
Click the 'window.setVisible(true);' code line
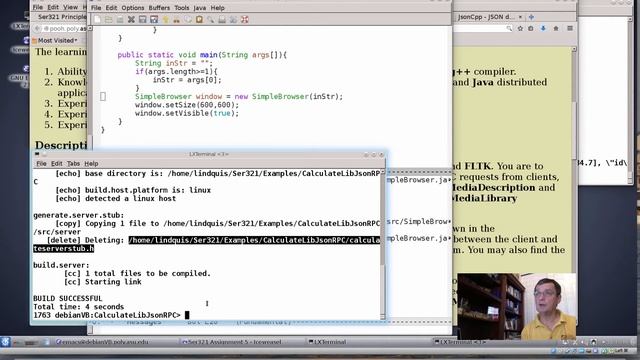(187, 113)
